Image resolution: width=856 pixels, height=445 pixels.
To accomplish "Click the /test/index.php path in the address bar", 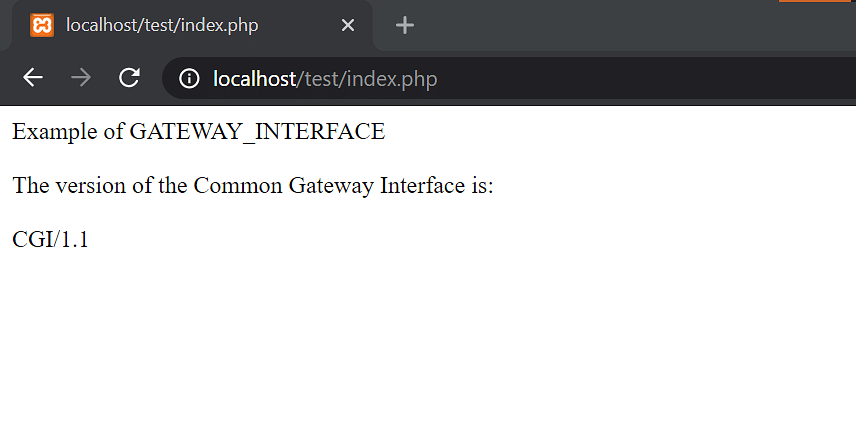I will (x=367, y=80).
